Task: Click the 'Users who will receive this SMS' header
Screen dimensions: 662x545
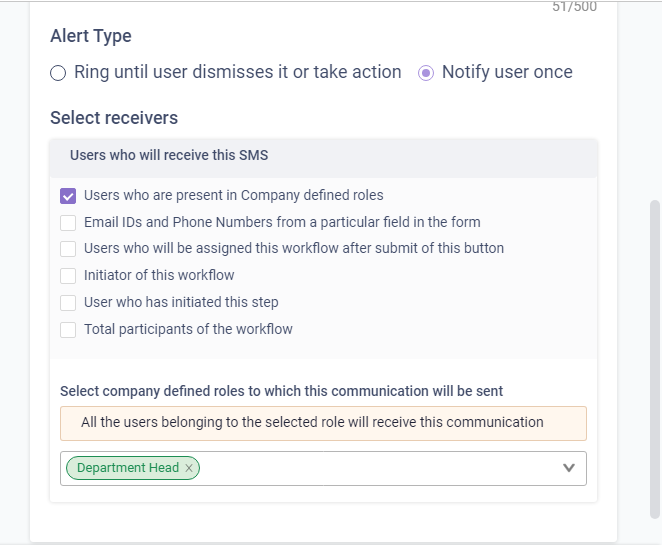Action: (169, 156)
